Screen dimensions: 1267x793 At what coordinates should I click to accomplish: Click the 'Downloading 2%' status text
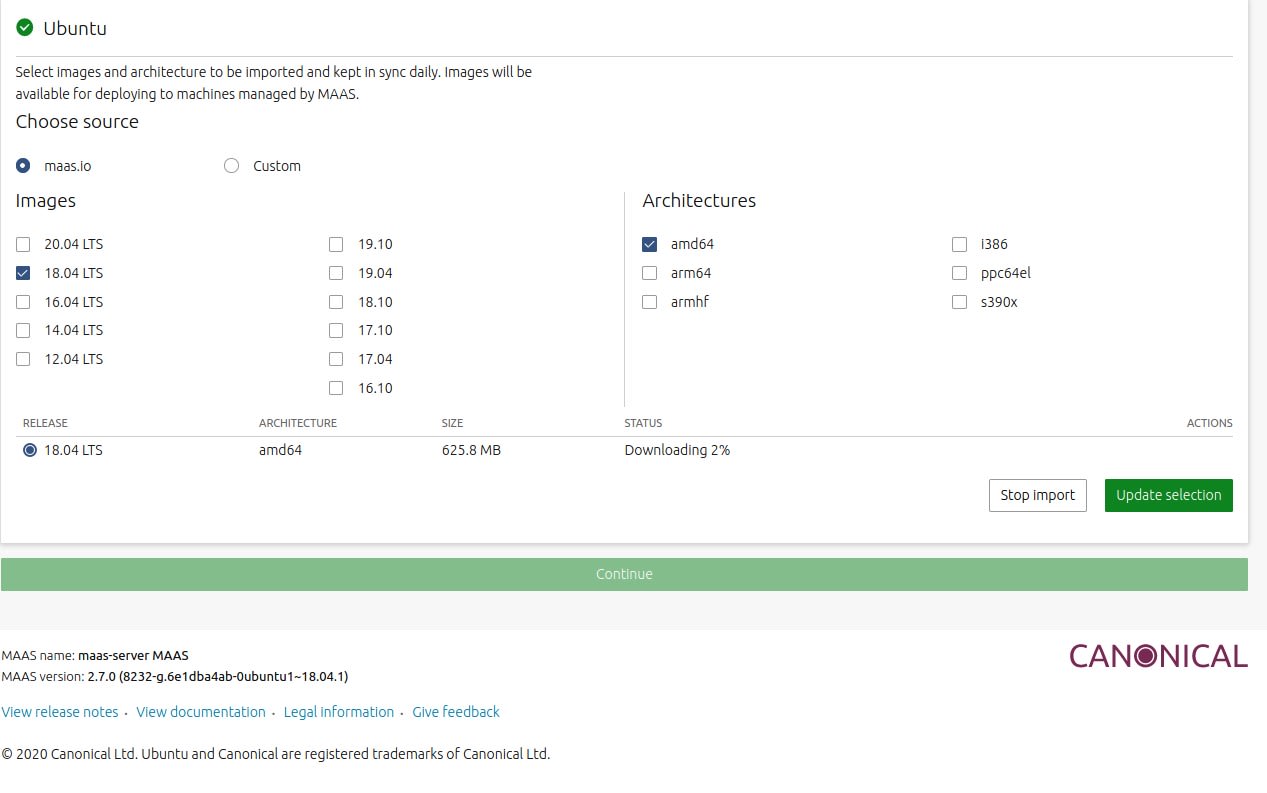(x=677, y=450)
